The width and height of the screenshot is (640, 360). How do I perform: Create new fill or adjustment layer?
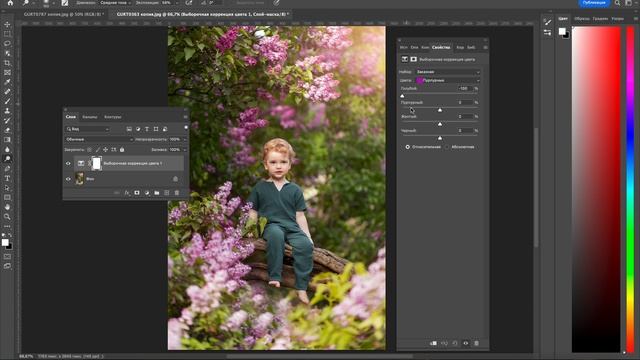pos(147,193)
